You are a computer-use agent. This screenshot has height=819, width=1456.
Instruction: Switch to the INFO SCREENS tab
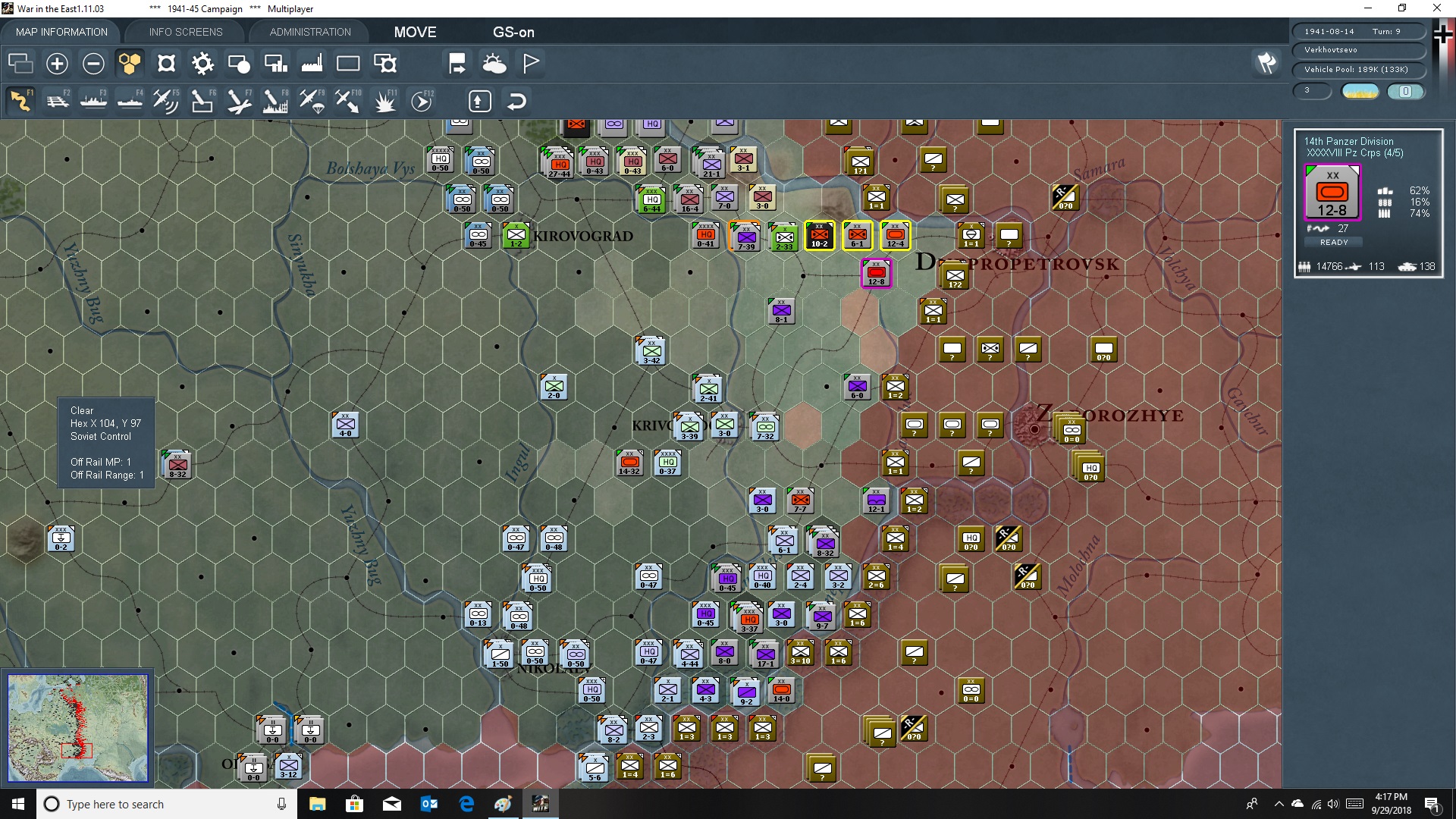tap(186, 32)
